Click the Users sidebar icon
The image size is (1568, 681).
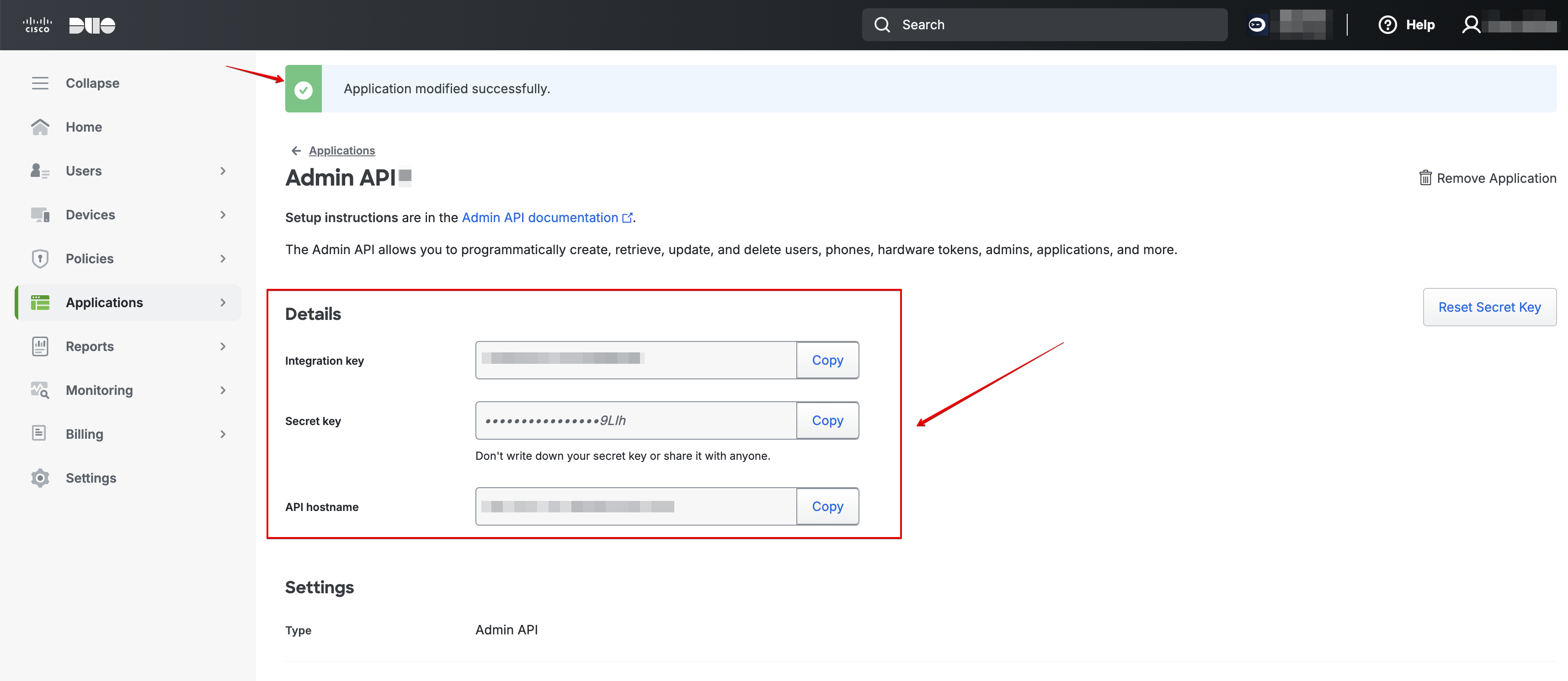point(40,171)
